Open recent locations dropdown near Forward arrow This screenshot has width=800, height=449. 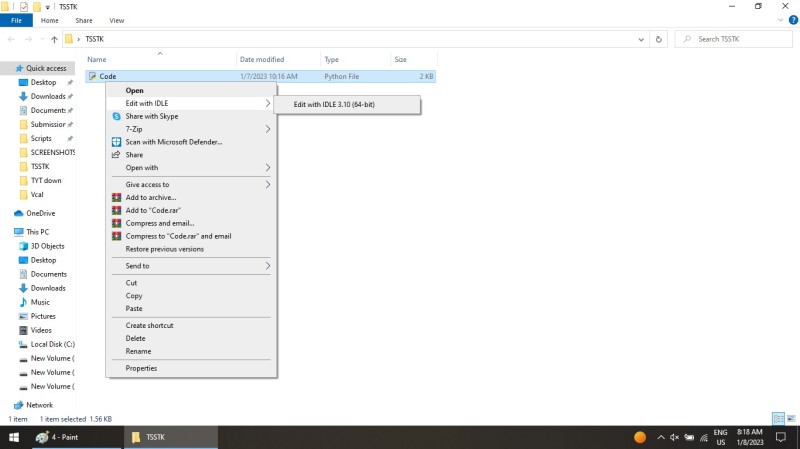click(41, 39)
